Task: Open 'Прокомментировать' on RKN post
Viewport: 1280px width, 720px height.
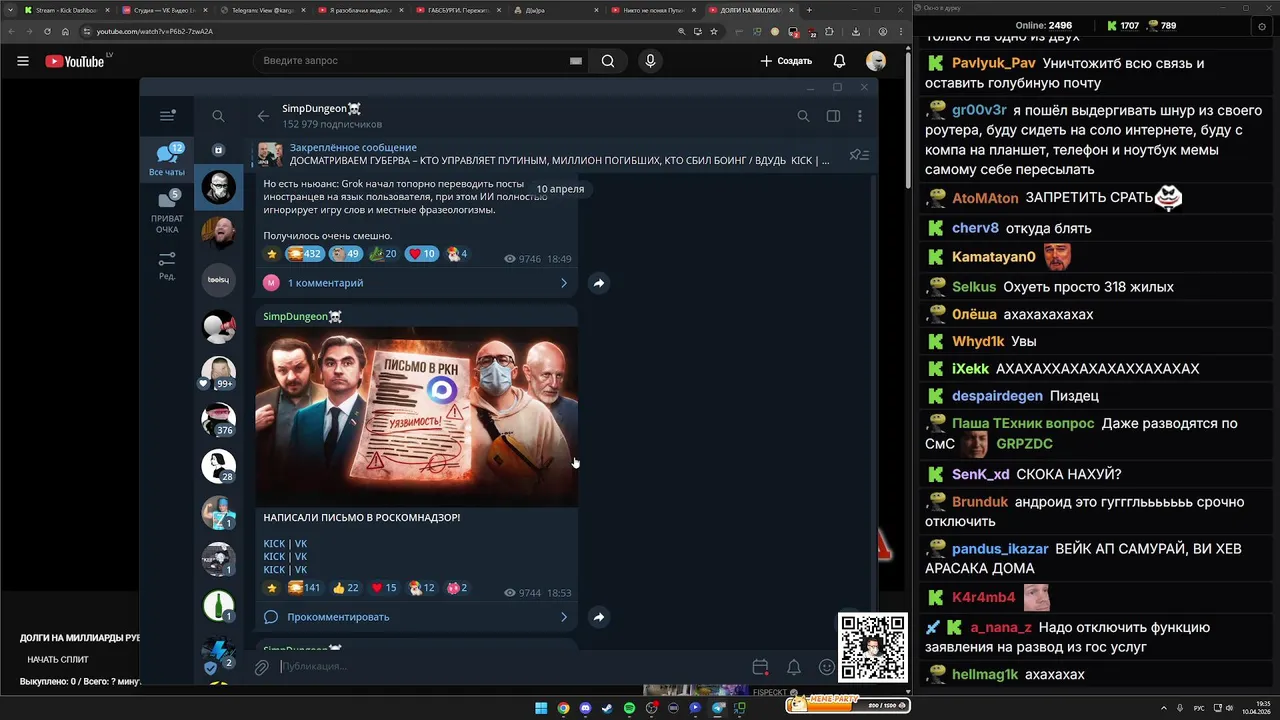Action: coord(415,617)
